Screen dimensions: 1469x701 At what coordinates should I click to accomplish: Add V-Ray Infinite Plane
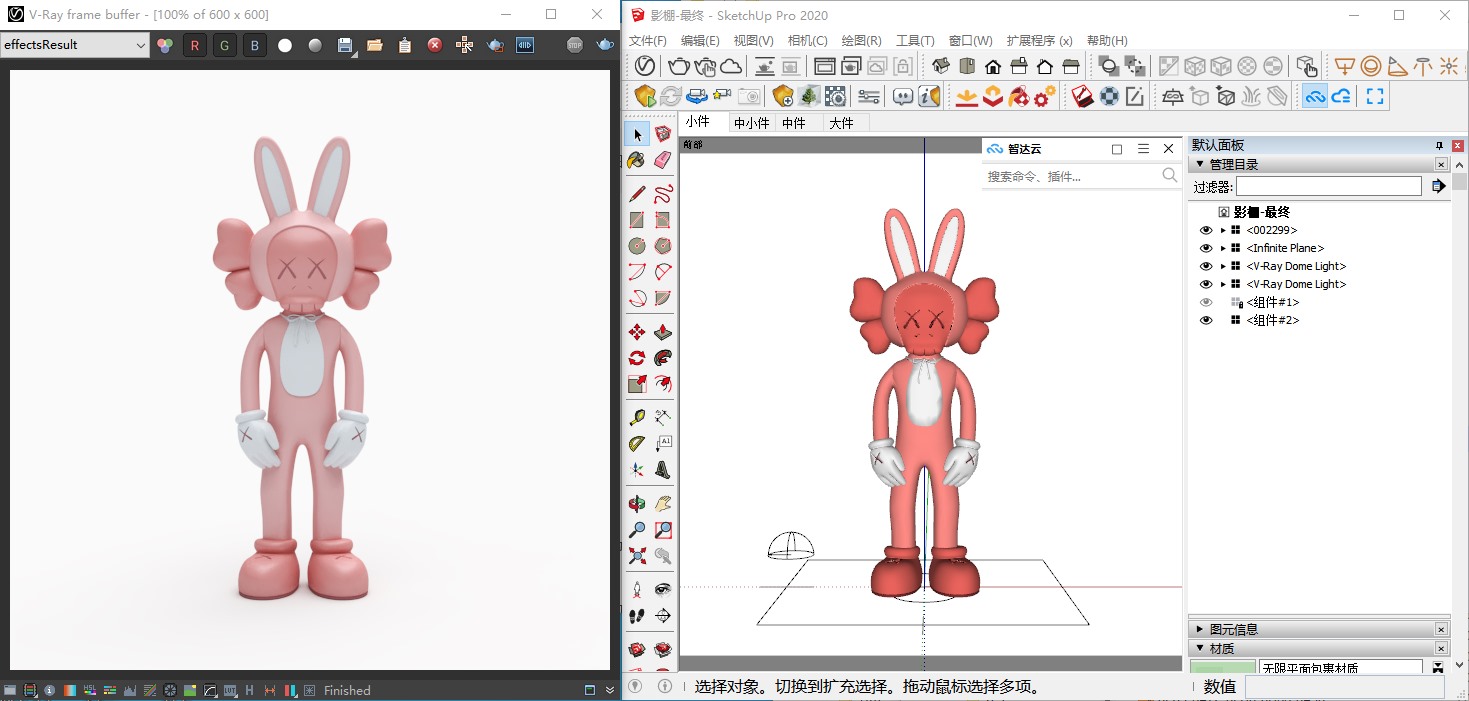(x=1173, y=96)
